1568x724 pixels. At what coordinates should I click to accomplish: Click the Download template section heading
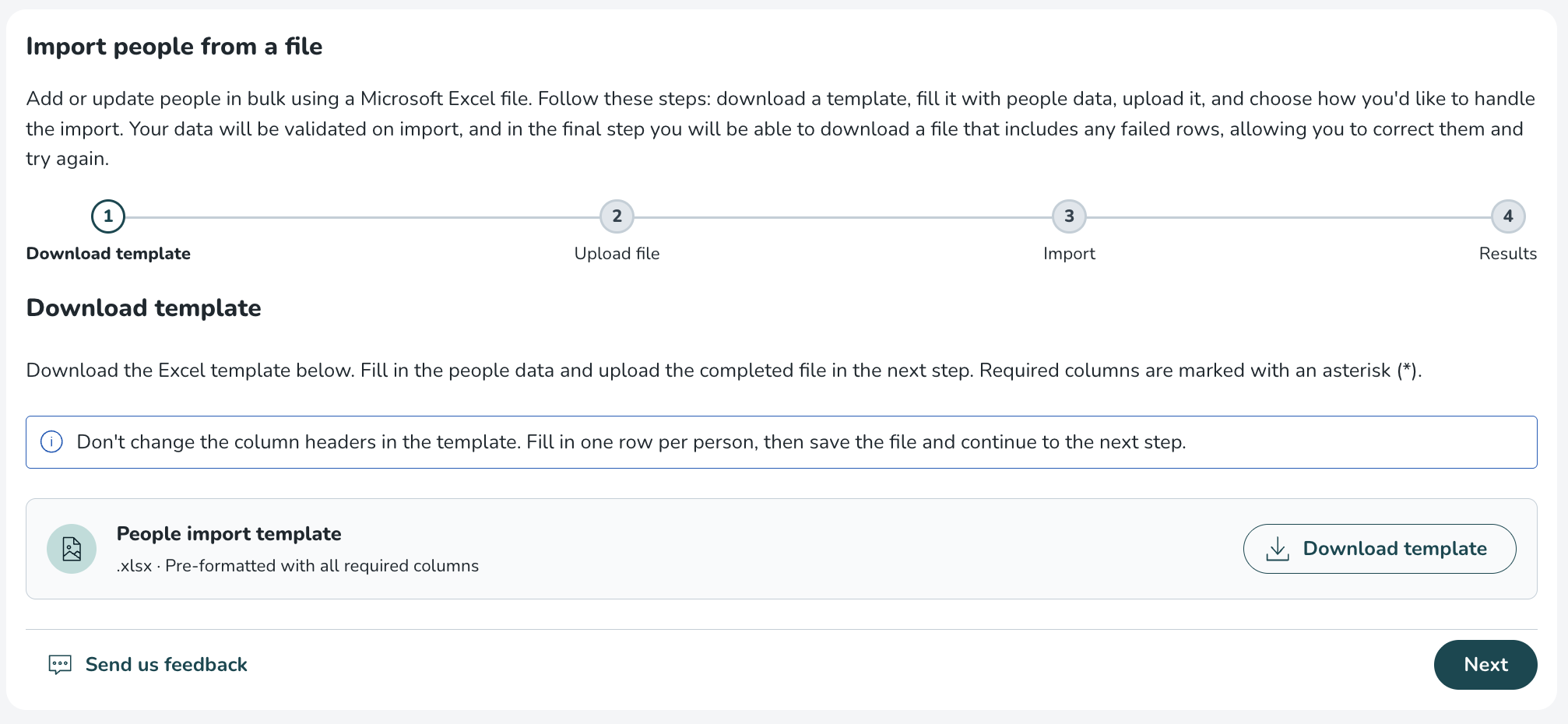click(x=144, y=308)
